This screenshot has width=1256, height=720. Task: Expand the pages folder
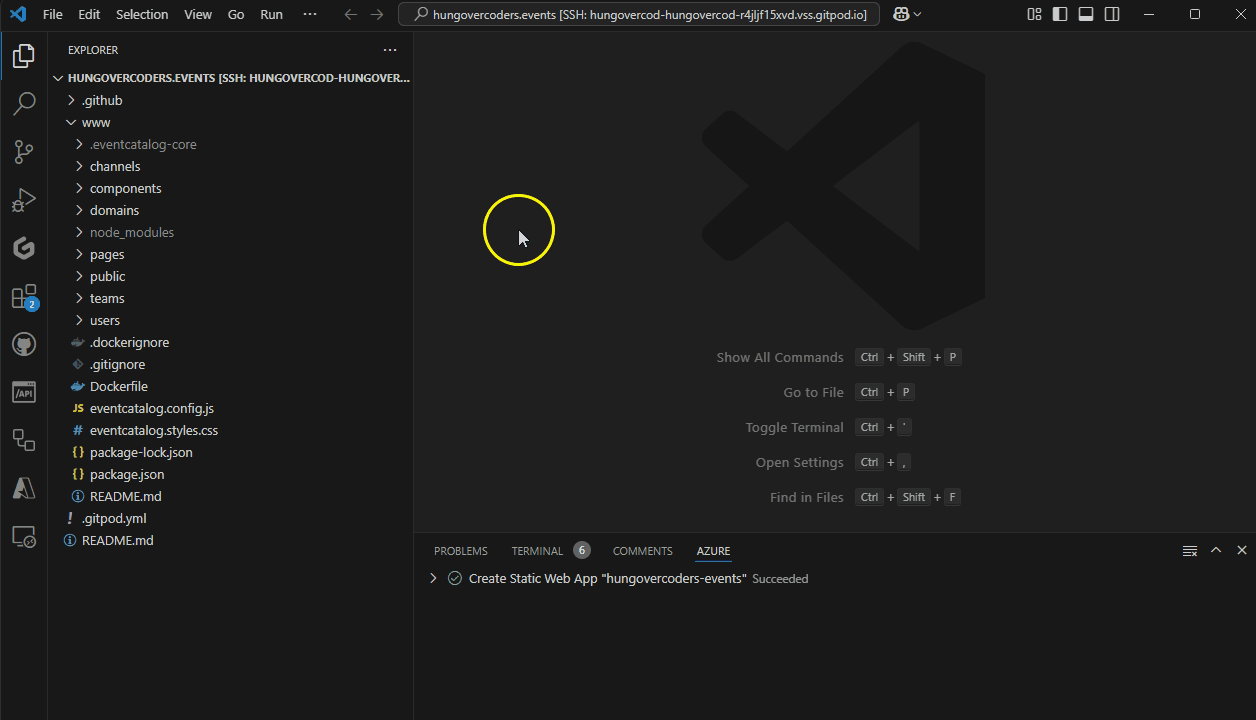tap(79, 254)
